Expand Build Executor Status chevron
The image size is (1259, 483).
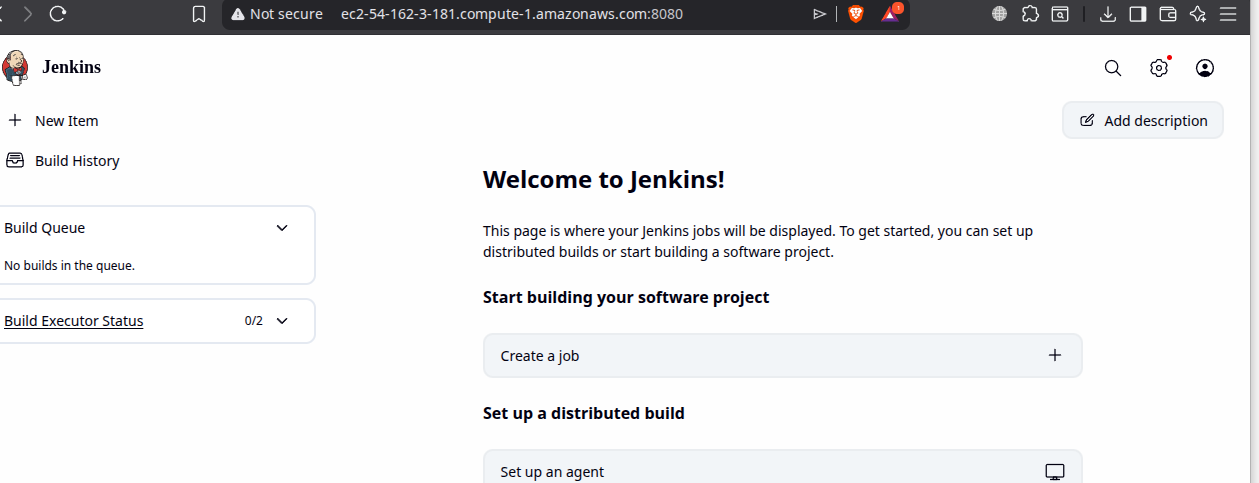(282, 321)
